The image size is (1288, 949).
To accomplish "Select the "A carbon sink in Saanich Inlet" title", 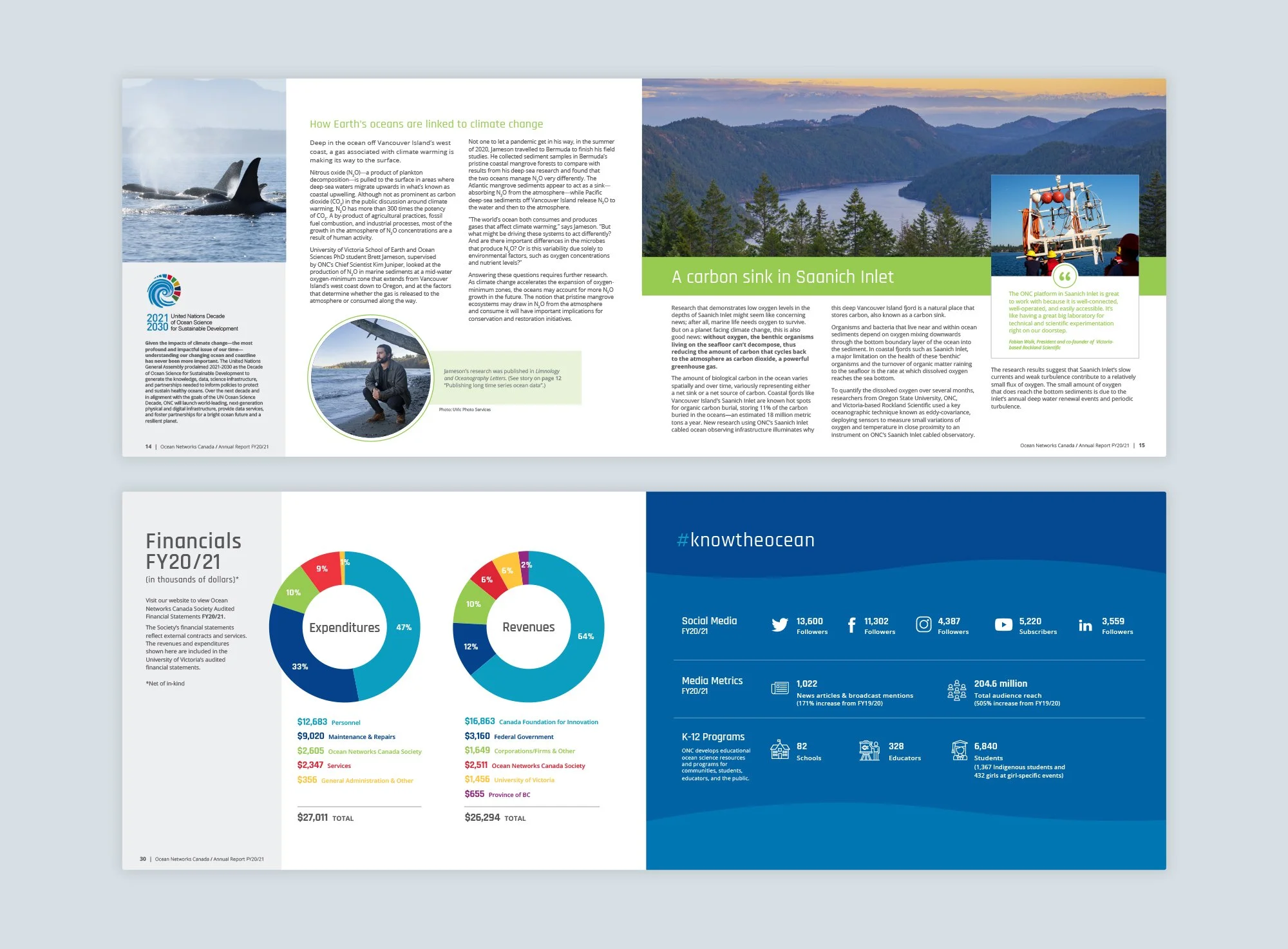I will pyautogui.click(x=782, y=277).
